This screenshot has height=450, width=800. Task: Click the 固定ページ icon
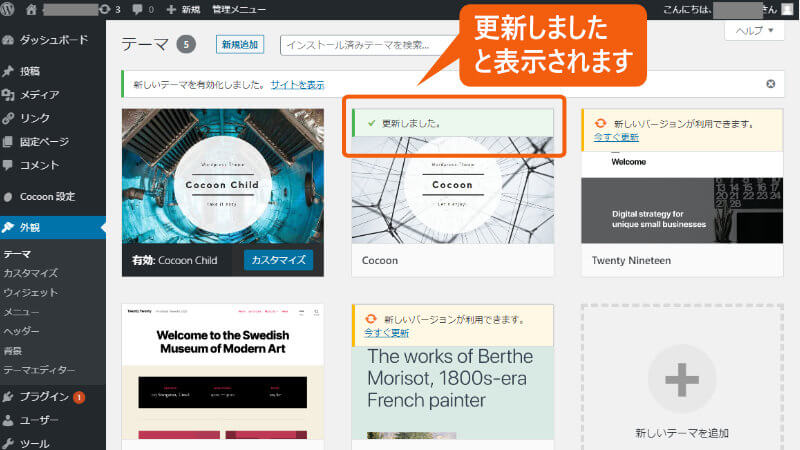(8, 141)
